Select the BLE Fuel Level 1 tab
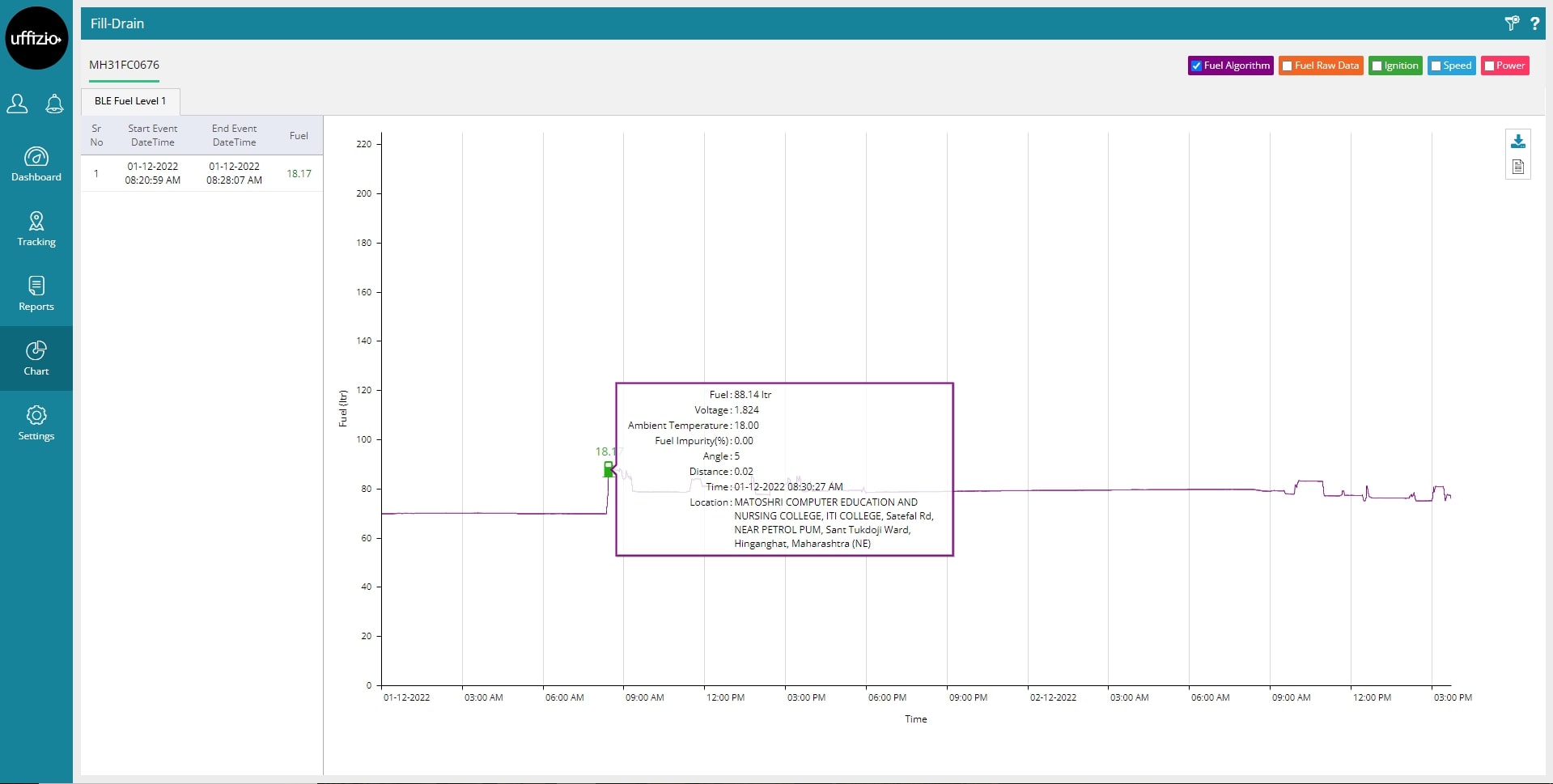Image resolution: width=1553 pixels, height=784 pixels. [x=130, y=101]
